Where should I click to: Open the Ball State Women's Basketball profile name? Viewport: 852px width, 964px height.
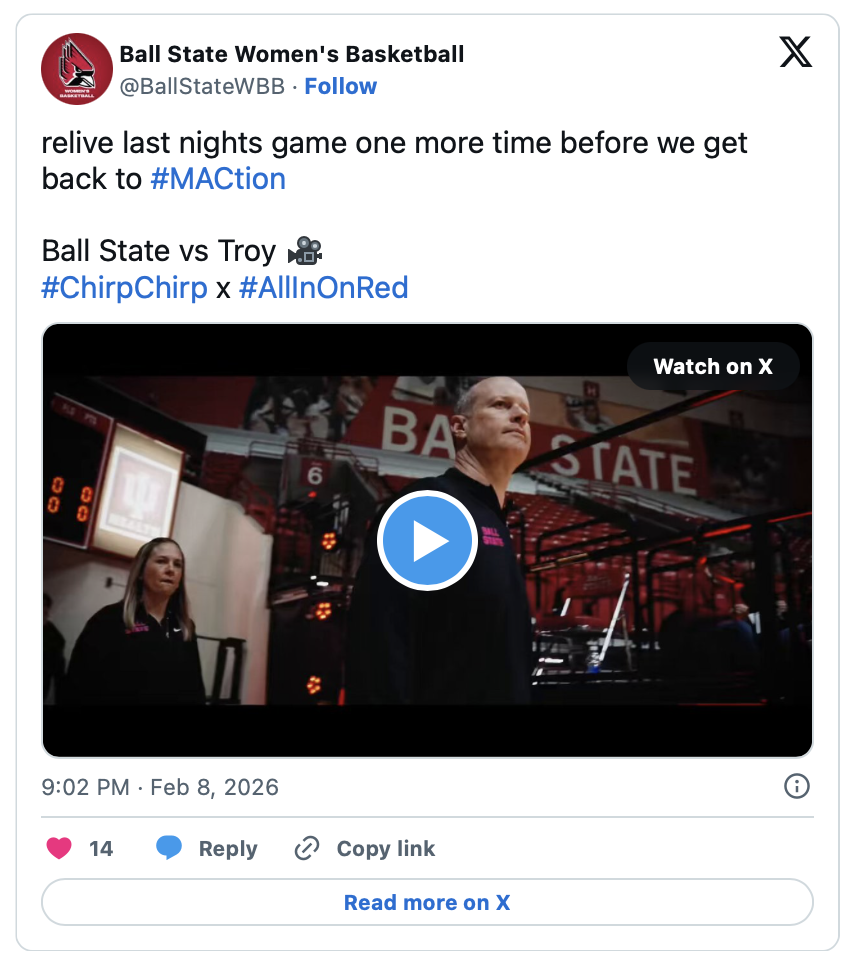point(292,54)
